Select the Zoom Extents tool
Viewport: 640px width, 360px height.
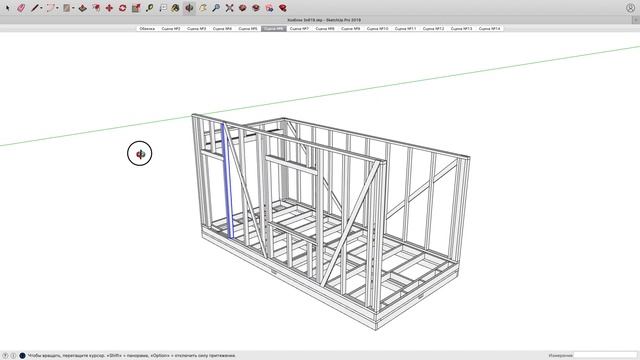[229, 8]
